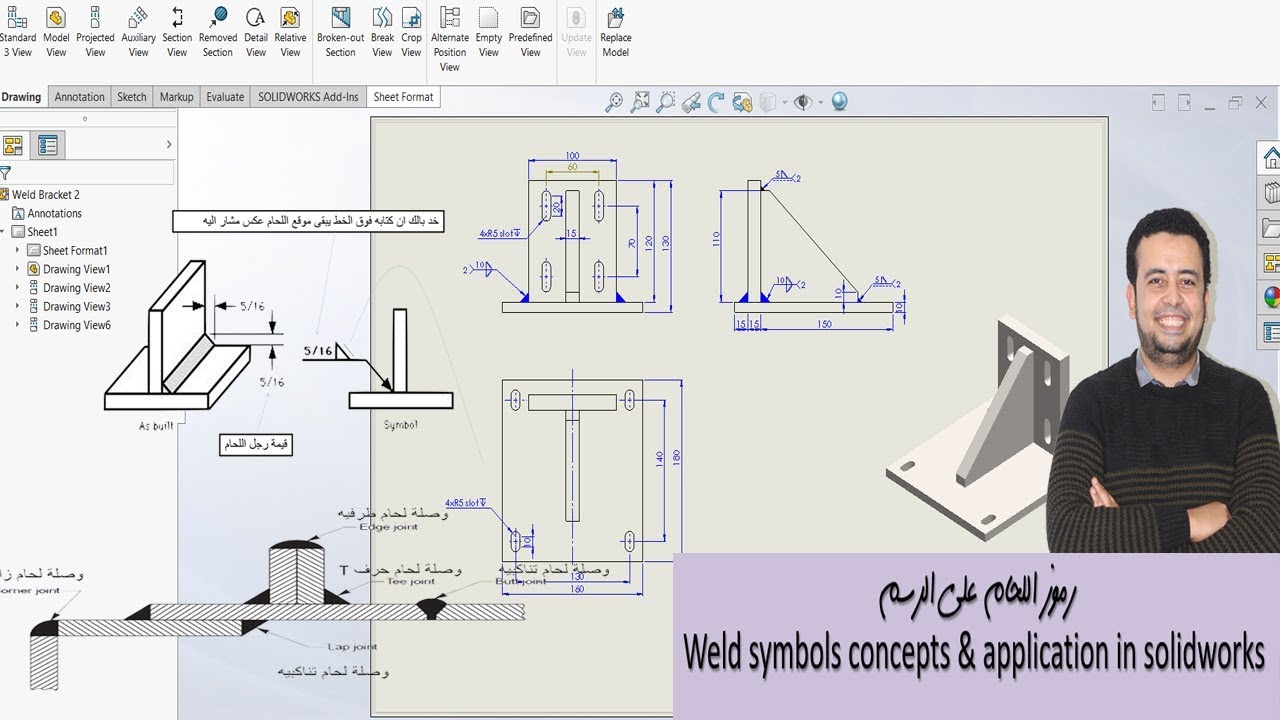
Task: Open the Evaluate tab
Action: 225,97
